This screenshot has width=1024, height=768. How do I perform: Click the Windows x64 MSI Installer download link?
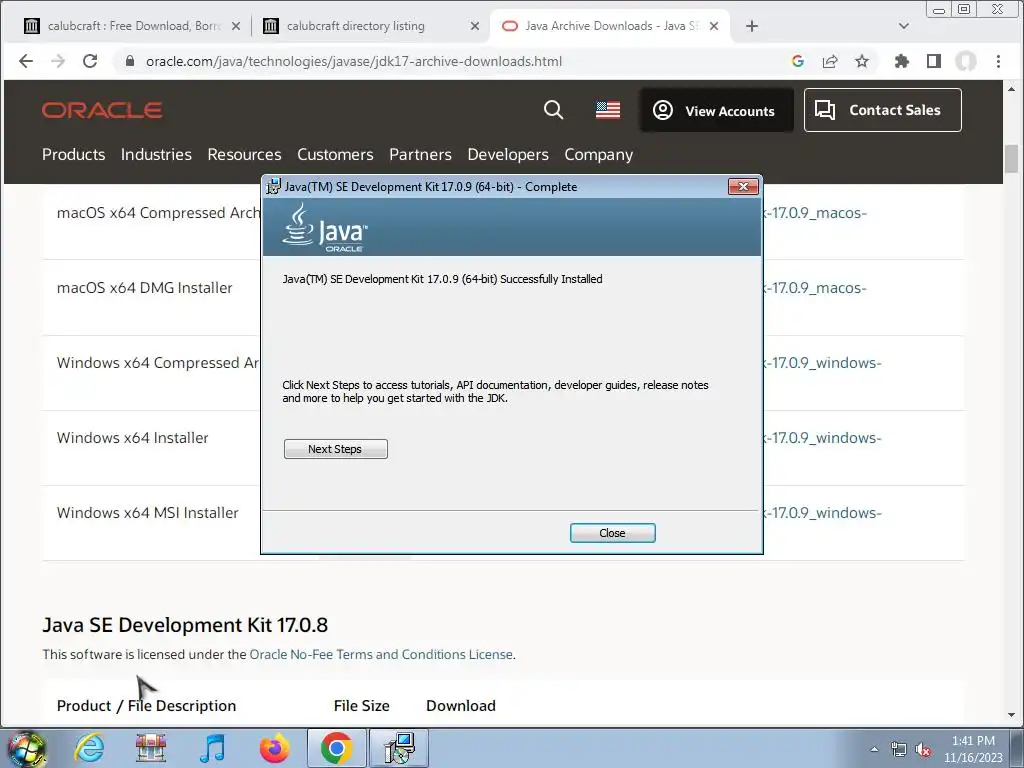click(822, 513)
